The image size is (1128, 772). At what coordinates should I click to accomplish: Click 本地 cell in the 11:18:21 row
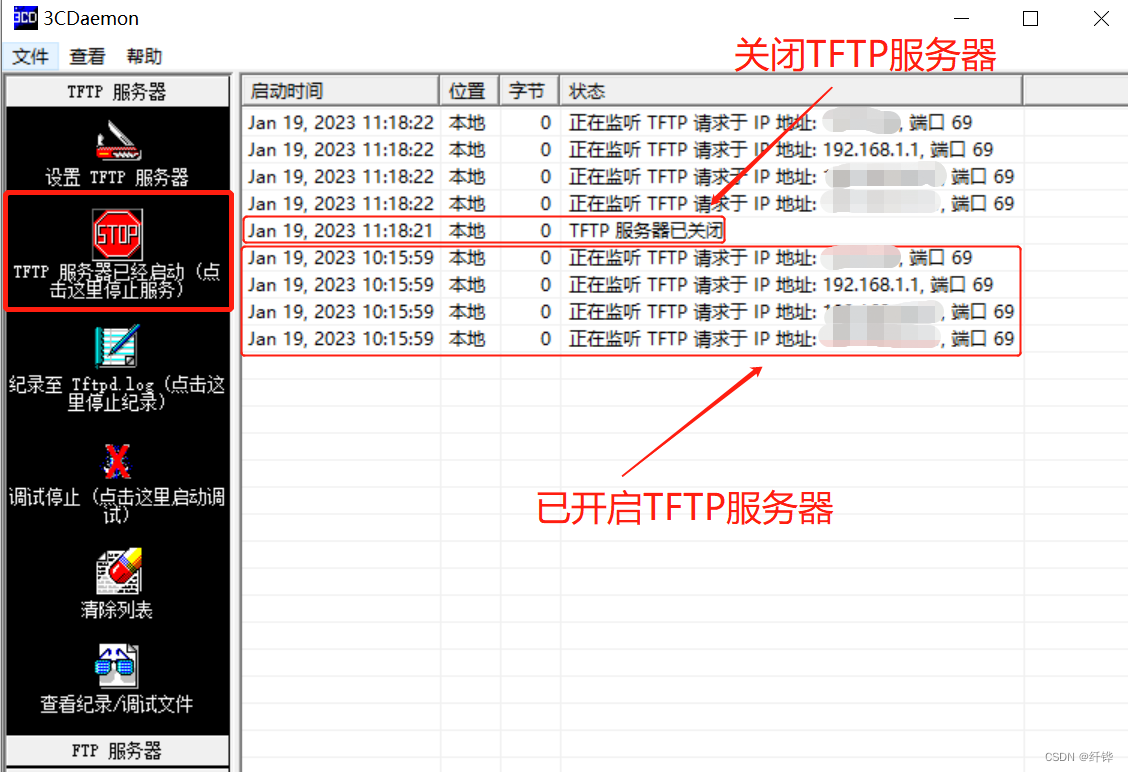tap(468, 231)
